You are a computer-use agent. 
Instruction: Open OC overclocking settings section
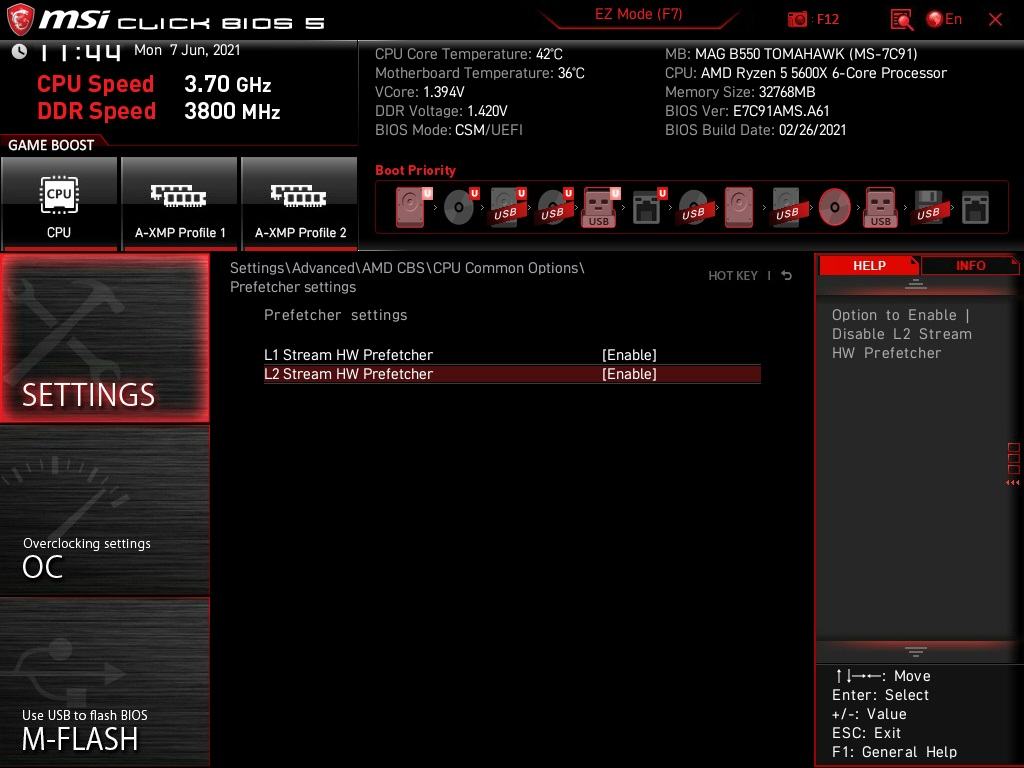104,511
